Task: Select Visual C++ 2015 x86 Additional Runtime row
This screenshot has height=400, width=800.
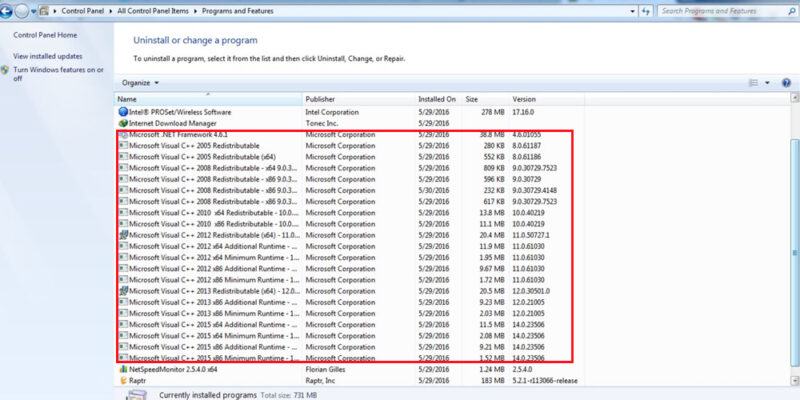Action: (349, 347)
